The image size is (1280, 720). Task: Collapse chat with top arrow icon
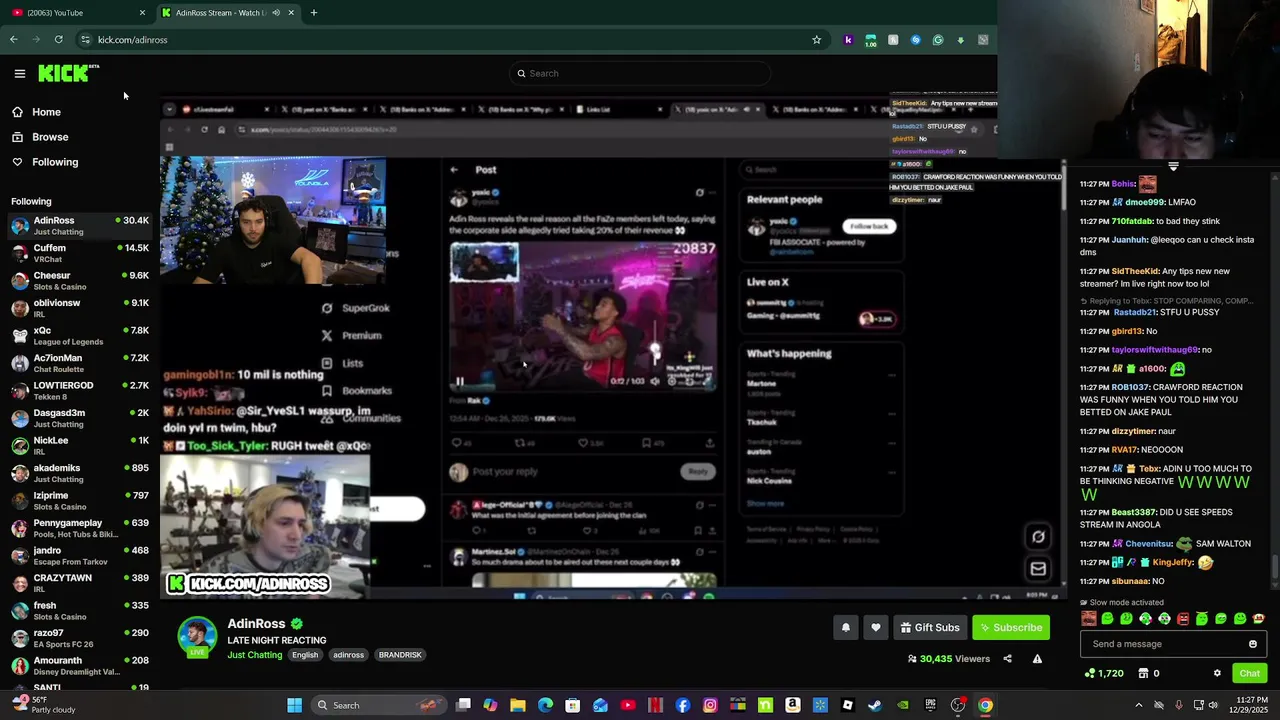coord(1173,167)
